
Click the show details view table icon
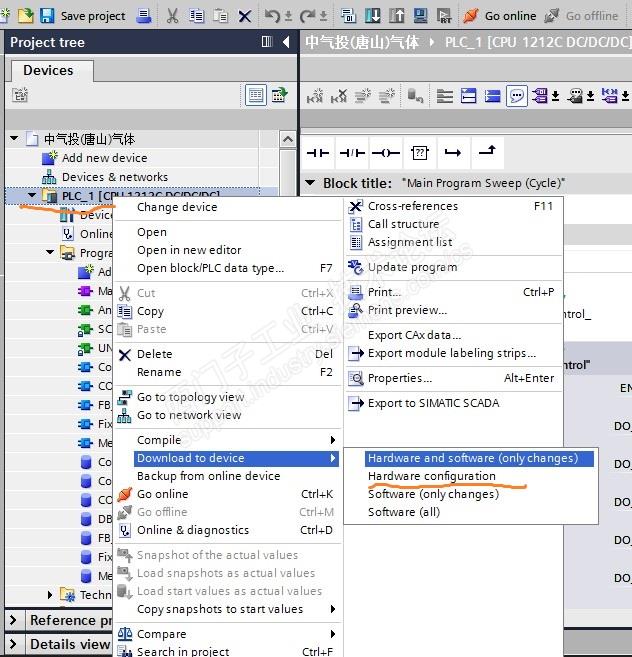280,95
